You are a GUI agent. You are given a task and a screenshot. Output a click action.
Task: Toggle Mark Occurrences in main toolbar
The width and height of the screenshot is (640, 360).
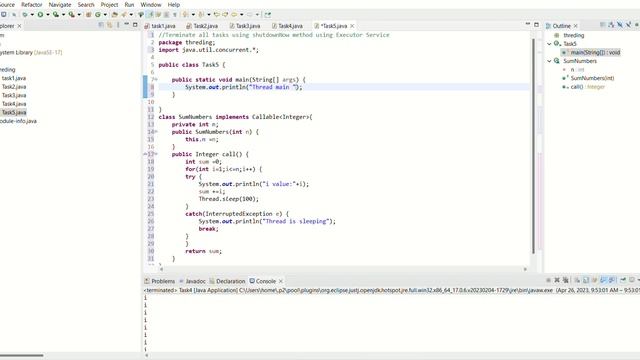[x=151, y=14]
